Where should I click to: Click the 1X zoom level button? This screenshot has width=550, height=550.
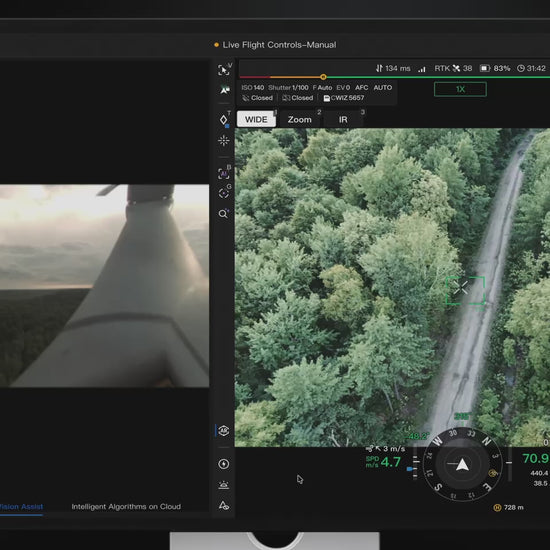pos(460,89)
